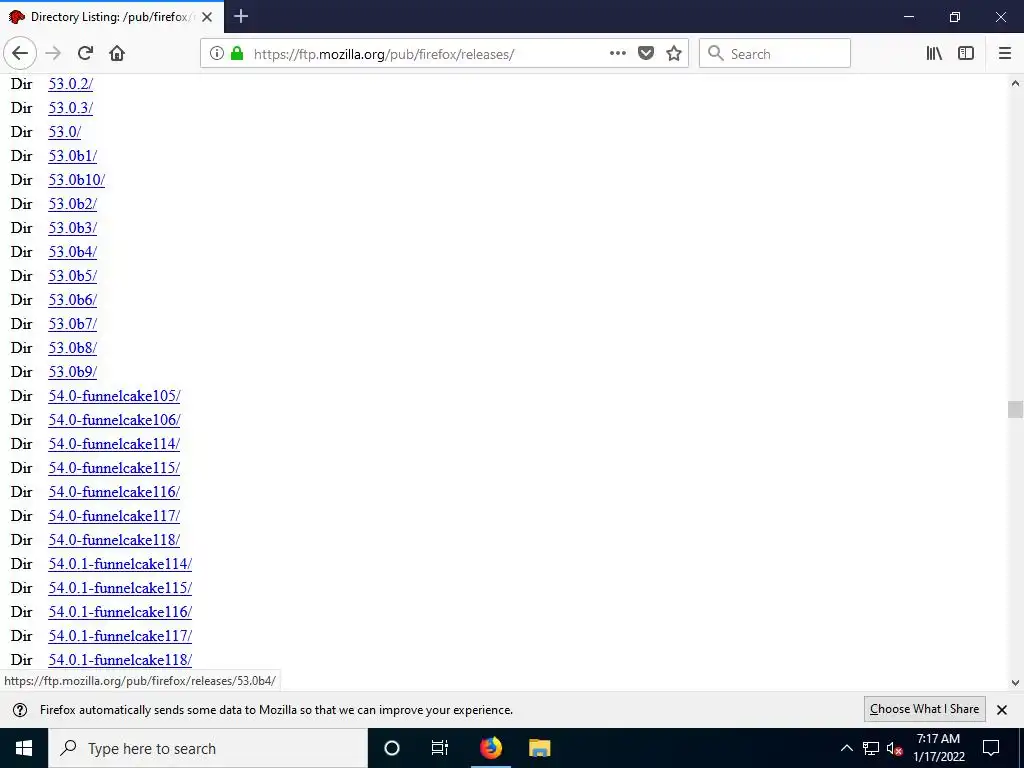
Task: Open the 53.0b5/ directory link
Action: [72, 276]
